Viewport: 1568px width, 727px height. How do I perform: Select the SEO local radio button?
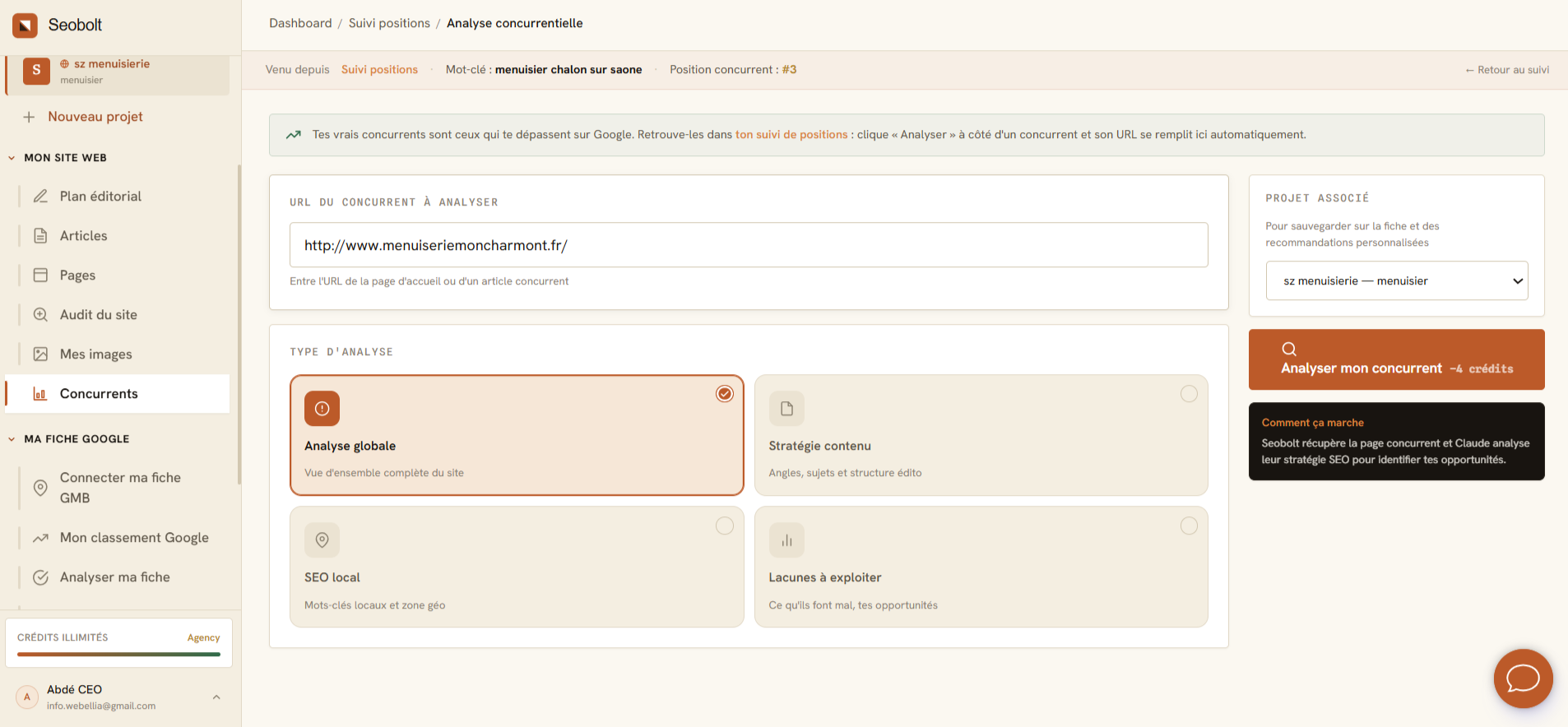725,526
